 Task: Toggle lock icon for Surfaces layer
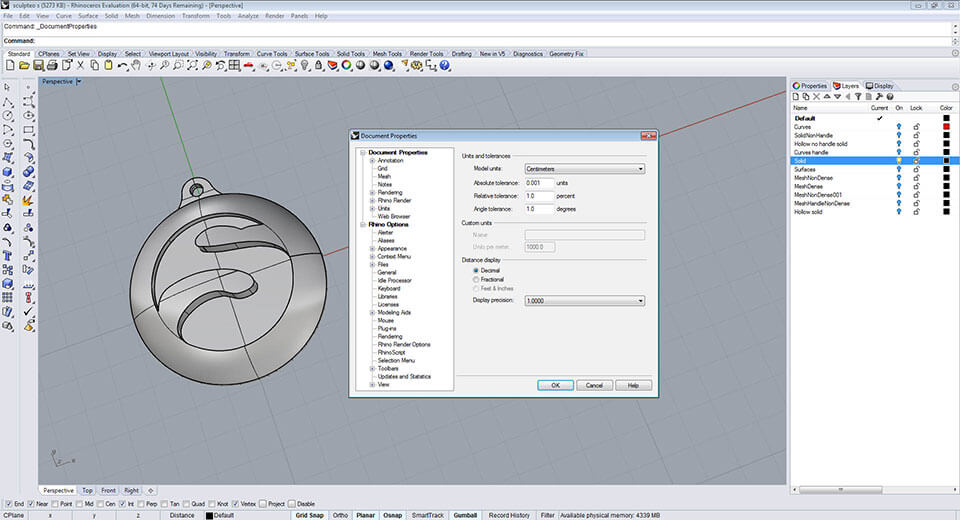917,169
